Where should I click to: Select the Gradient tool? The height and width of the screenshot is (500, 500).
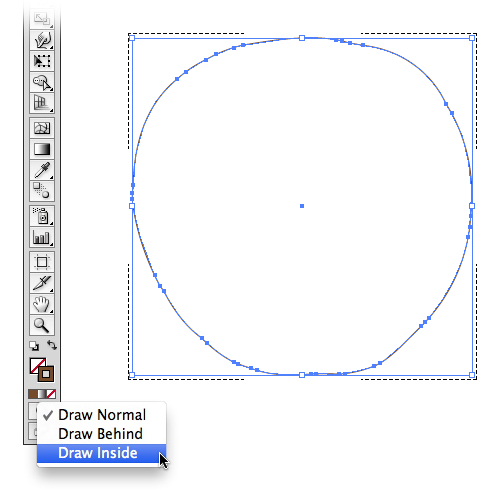coord(42,149)
